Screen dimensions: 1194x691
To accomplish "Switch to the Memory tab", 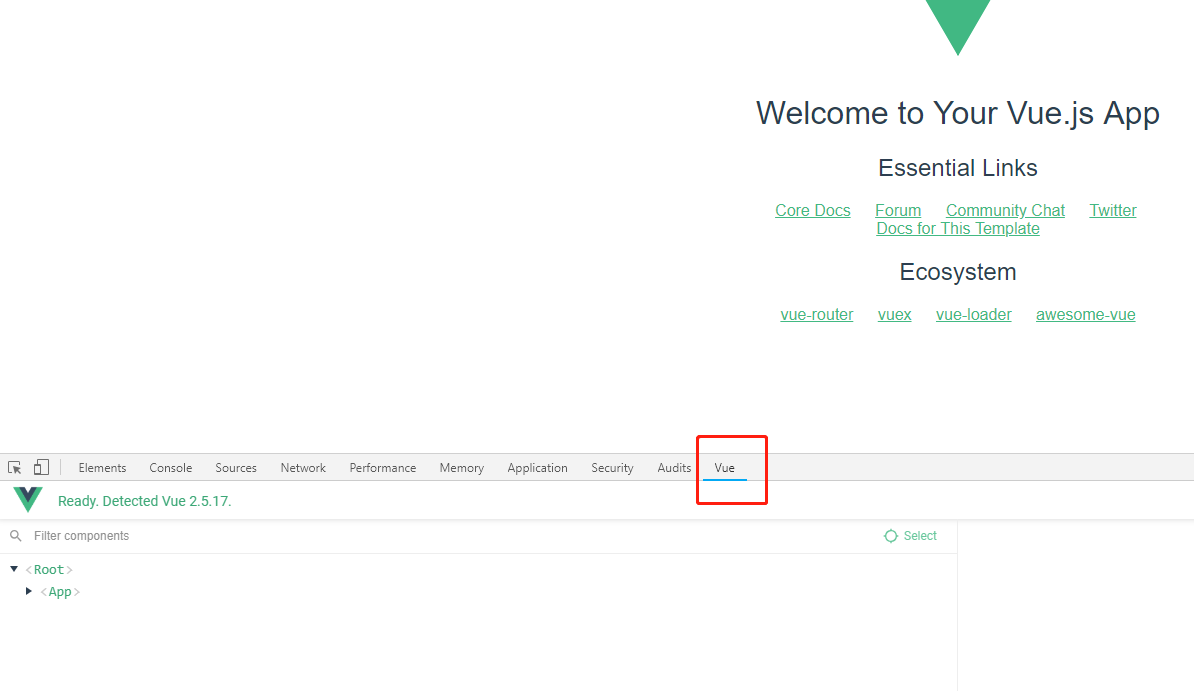I will coord(461,468).
